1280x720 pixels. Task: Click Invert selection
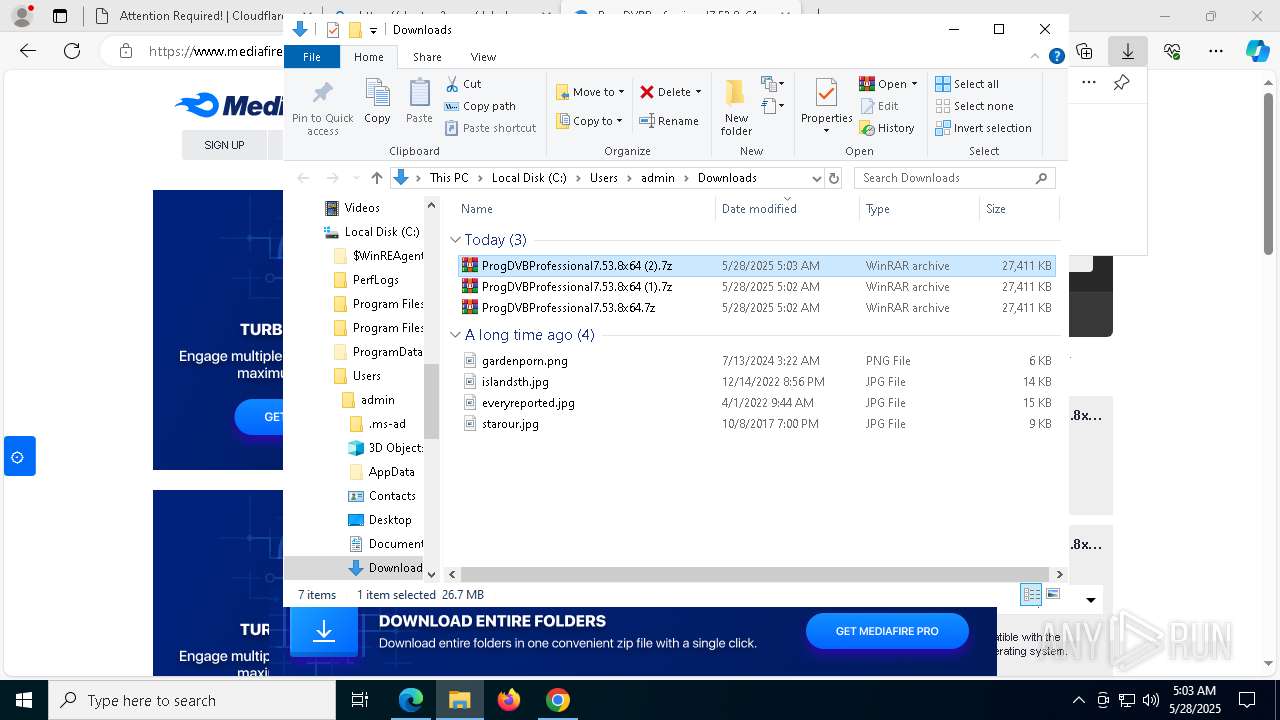(983, 128)
